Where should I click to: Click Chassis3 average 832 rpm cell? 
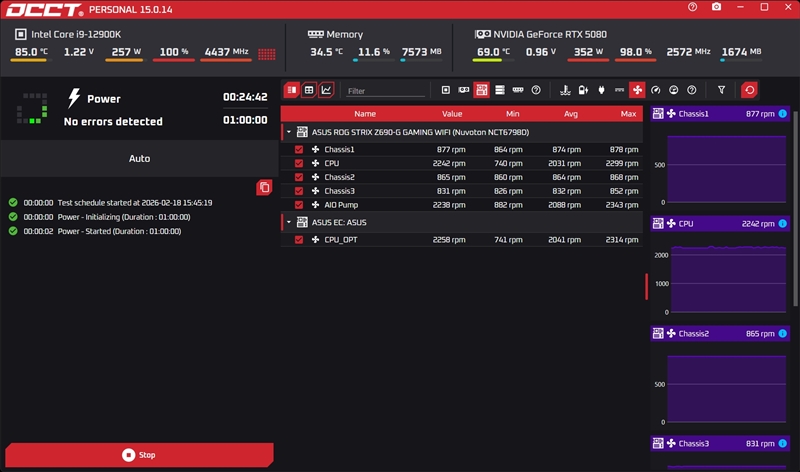566,191
